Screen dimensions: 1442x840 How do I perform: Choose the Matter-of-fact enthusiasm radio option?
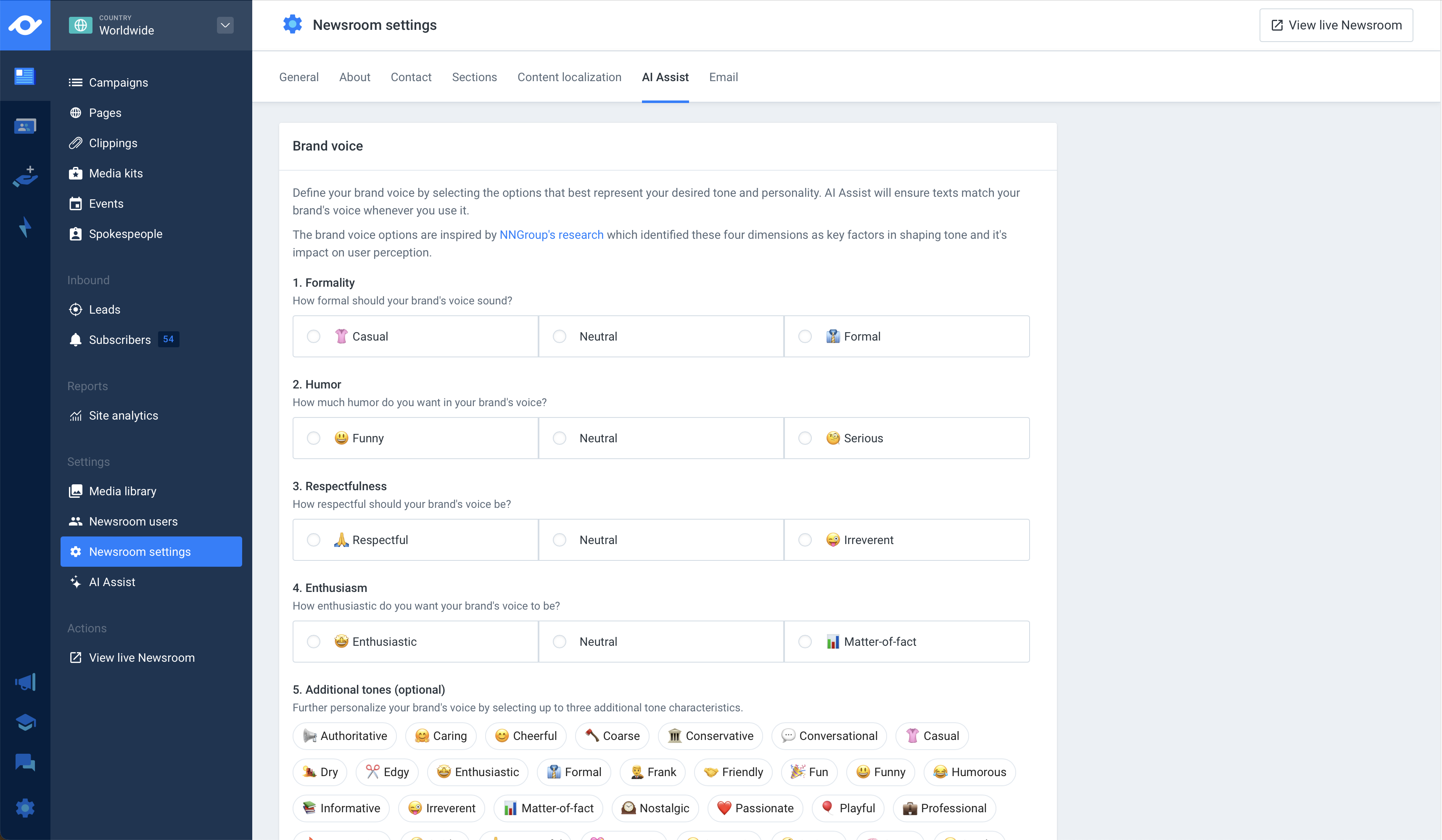point(805,642)
